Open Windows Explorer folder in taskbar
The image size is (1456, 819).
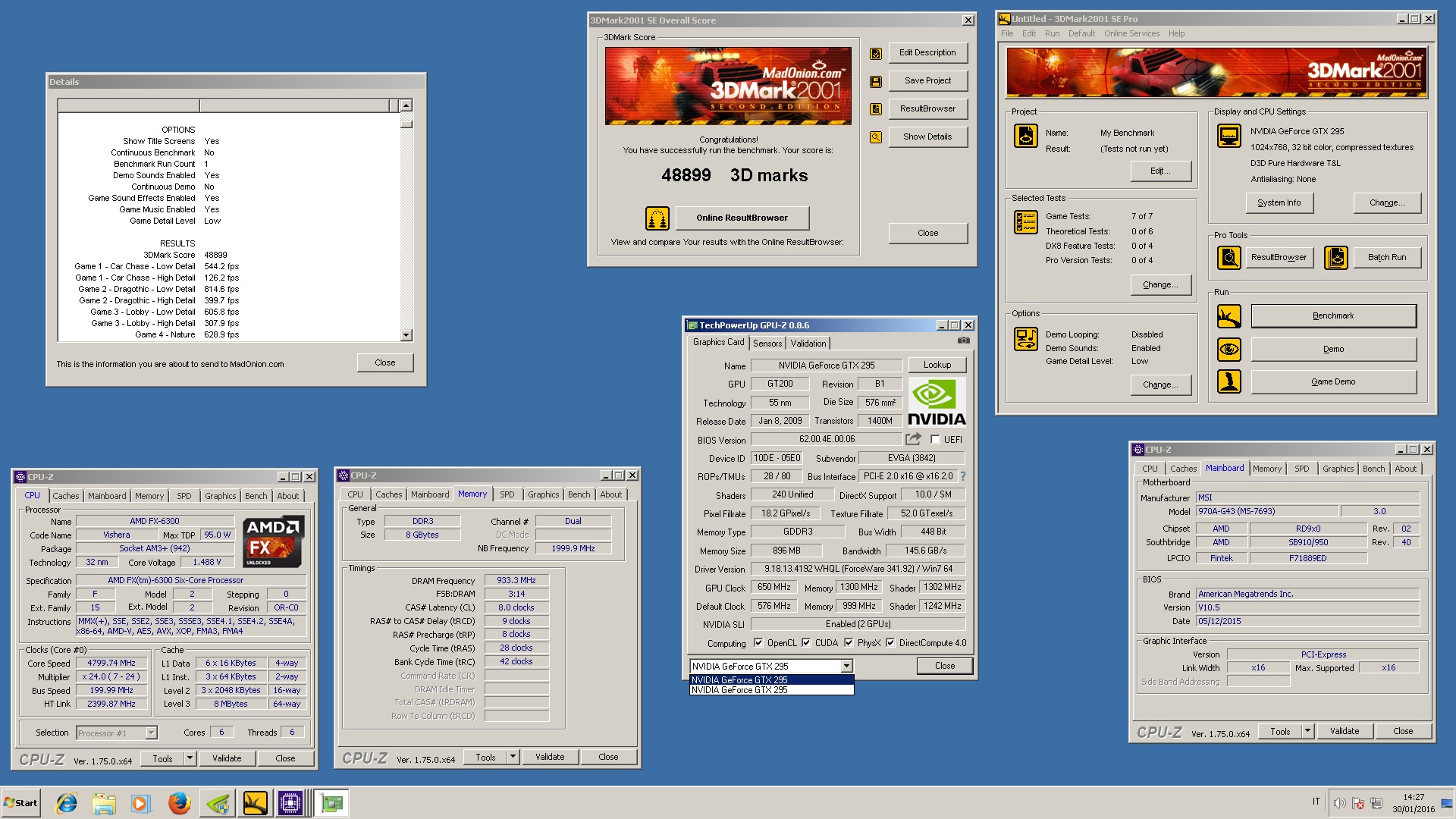click(x=104, y=803)
